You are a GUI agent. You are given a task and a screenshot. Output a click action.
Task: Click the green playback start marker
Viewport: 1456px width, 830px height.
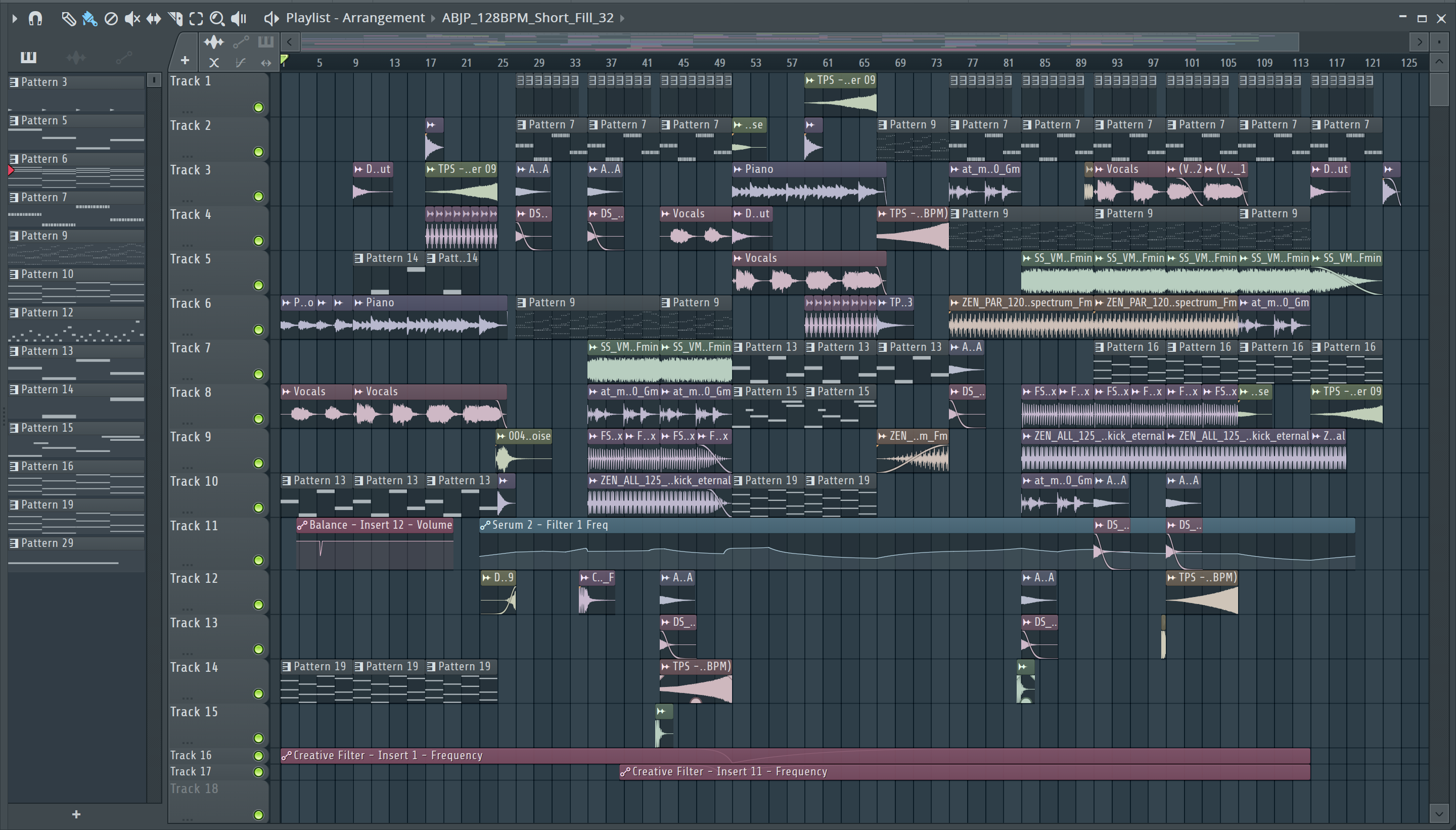(284, 59)
